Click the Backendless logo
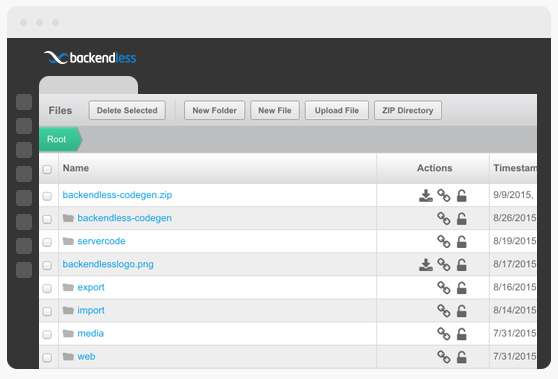 point(90,58)
